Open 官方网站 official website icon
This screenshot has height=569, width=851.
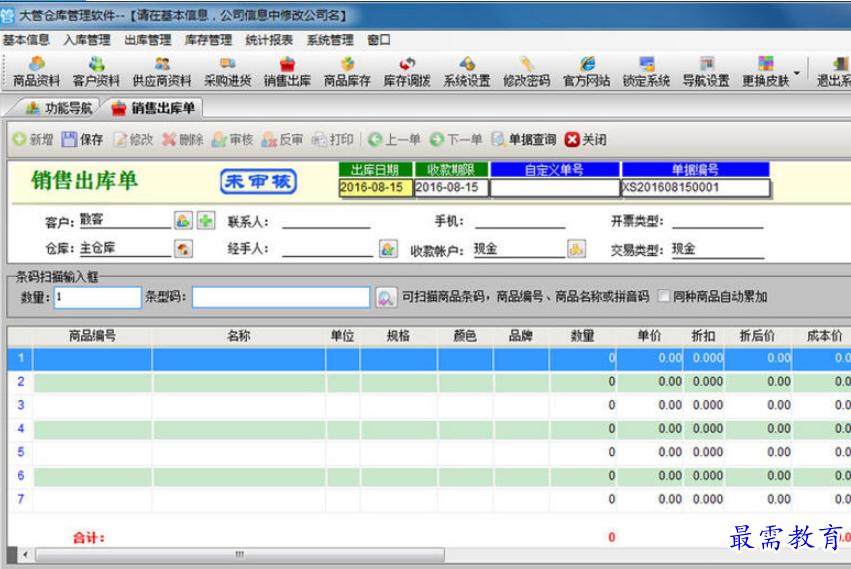click(587, 72)
